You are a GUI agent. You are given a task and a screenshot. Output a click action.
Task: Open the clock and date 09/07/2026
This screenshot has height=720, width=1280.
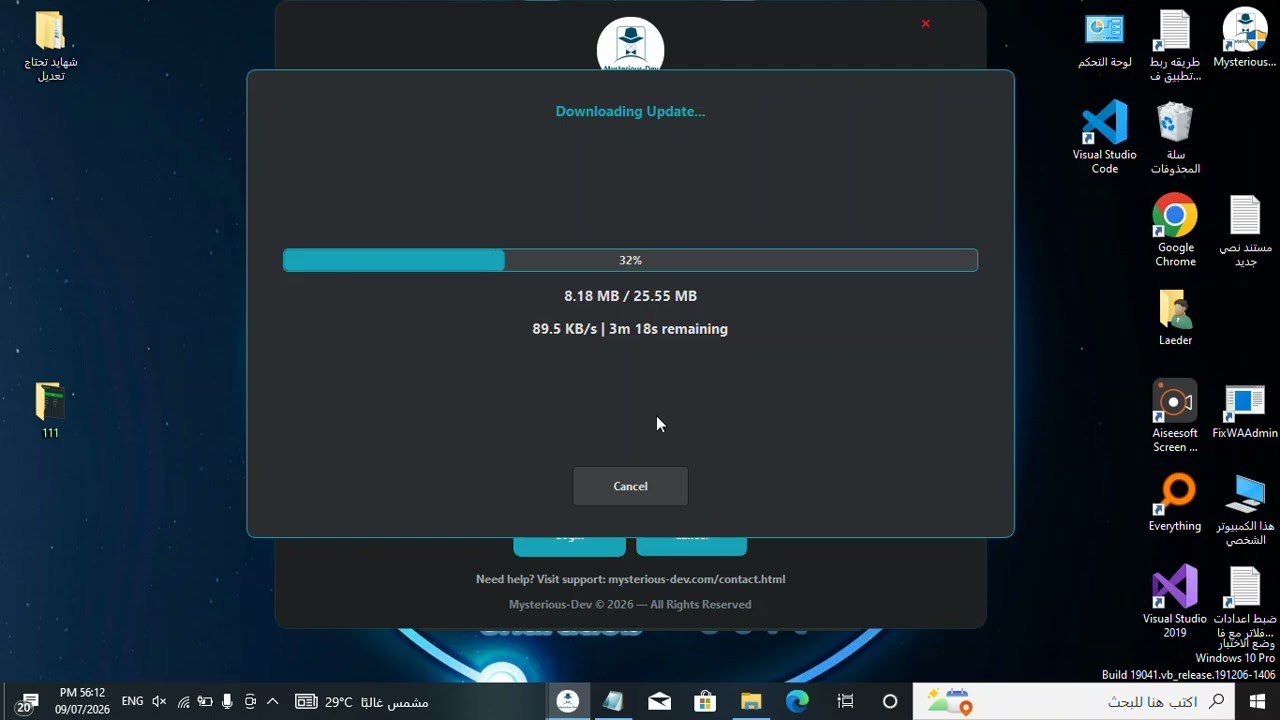pos(82,701)
